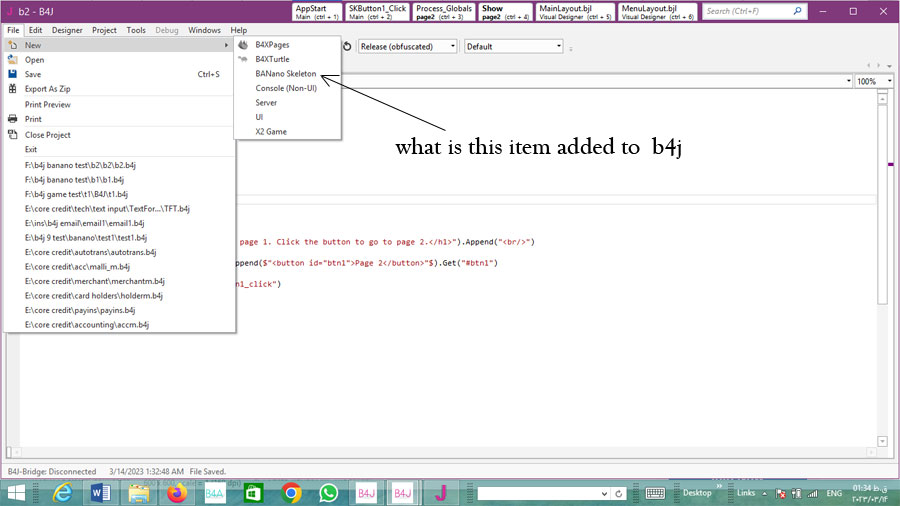The height and width of the screenshot is (506, 900).
Task: Open the Tools menu
Action: point(136,30)
